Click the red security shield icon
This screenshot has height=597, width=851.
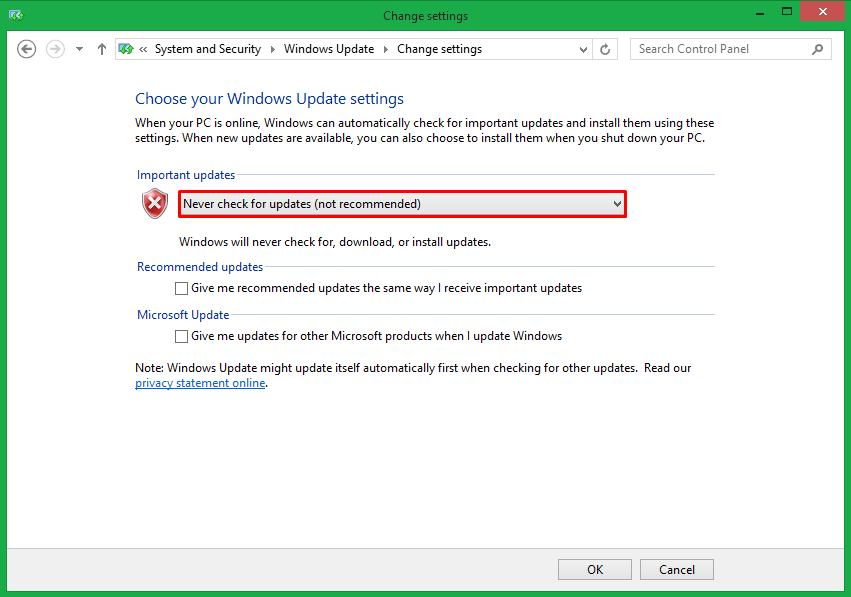coord(154,203)
